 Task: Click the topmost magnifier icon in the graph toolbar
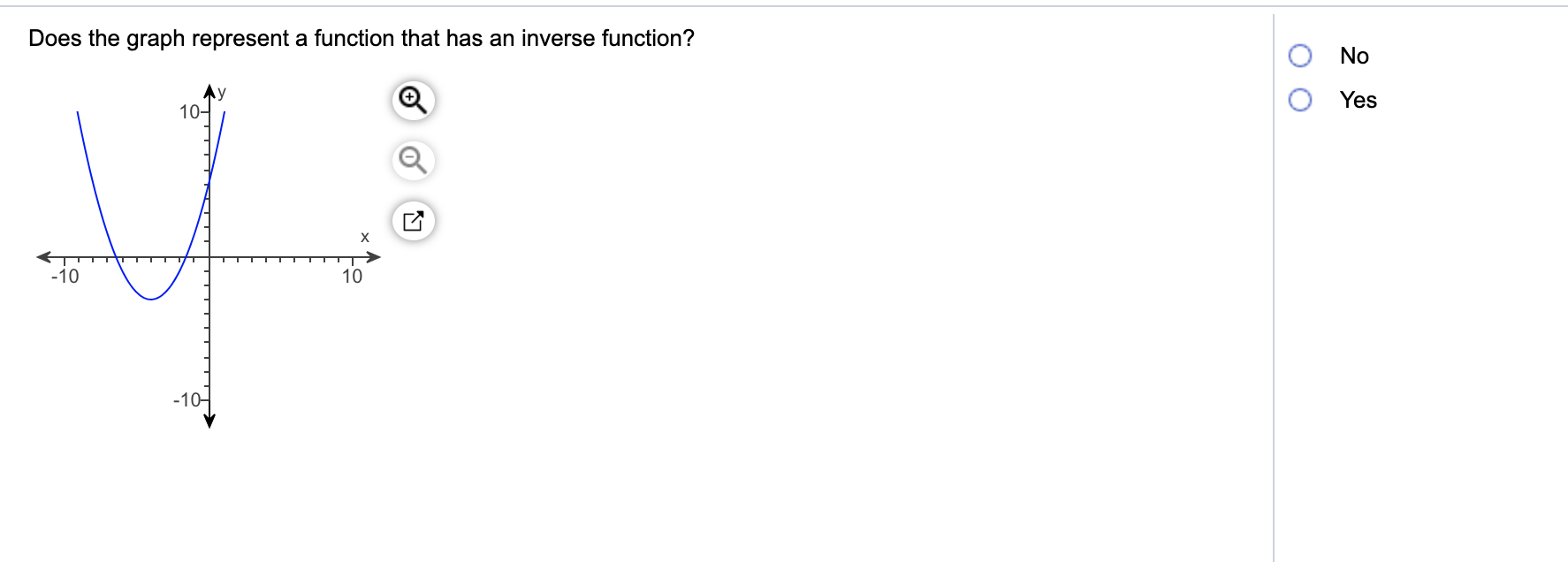(412, 100)
